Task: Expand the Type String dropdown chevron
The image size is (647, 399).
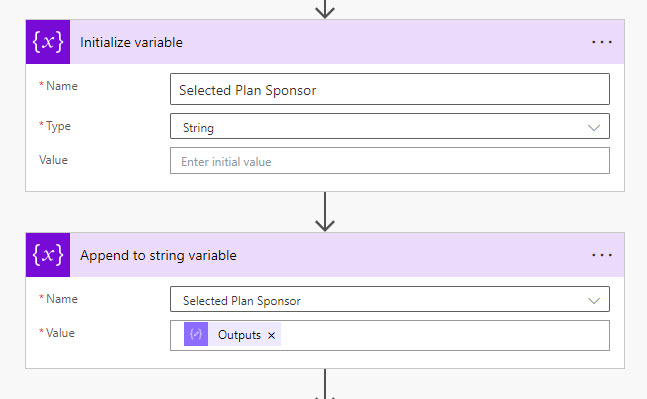Action: (x=593, y=127)
